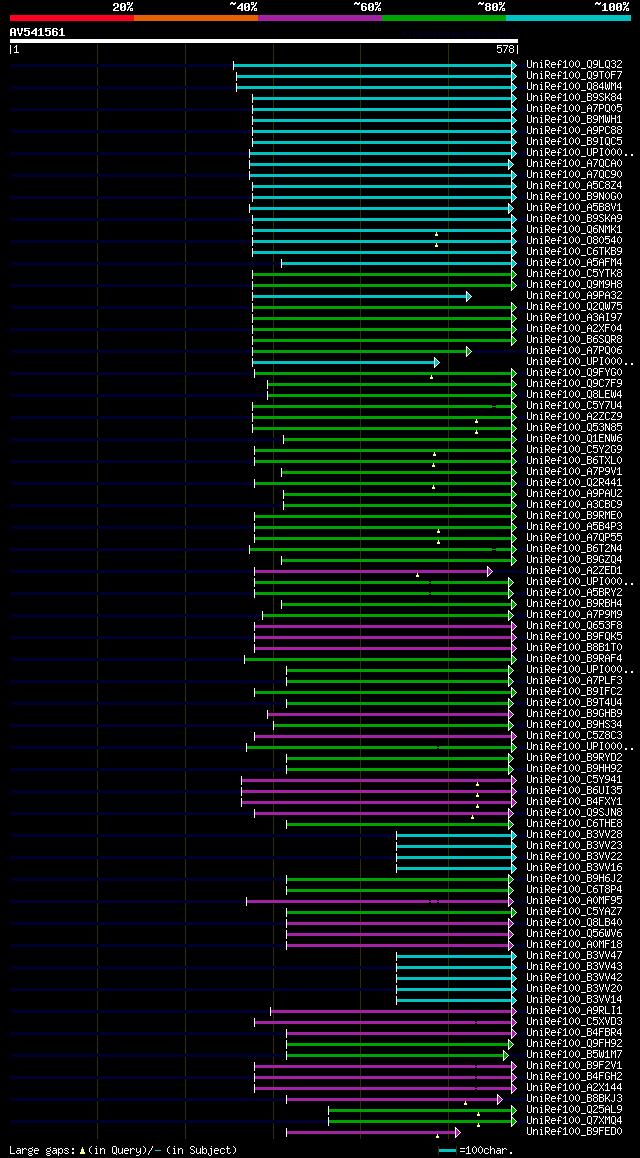Screen dimensions: 640x1158
Task: Click the red 20% identity legend segment
Action: pos(72,17)
